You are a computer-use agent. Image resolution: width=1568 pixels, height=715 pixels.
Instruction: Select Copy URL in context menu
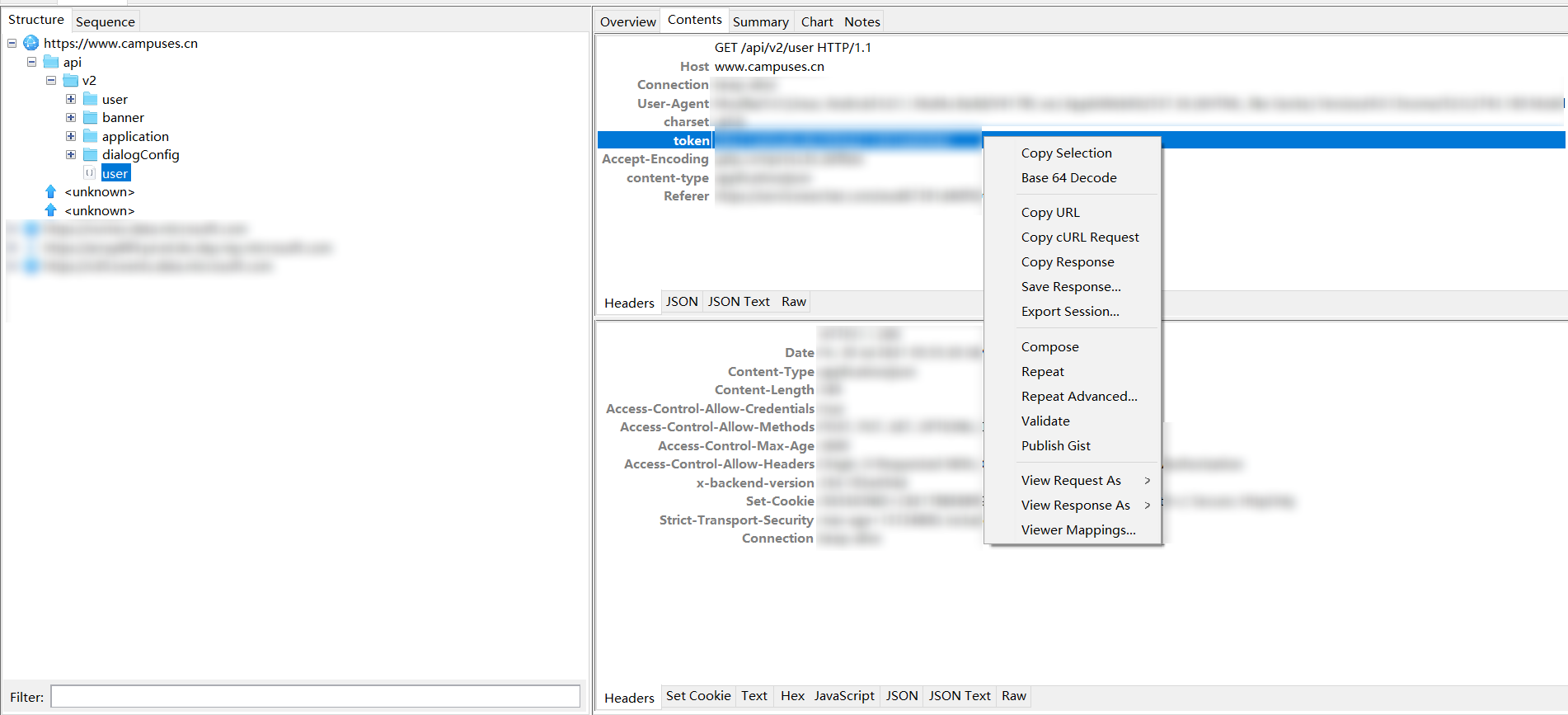[1073, 212]
